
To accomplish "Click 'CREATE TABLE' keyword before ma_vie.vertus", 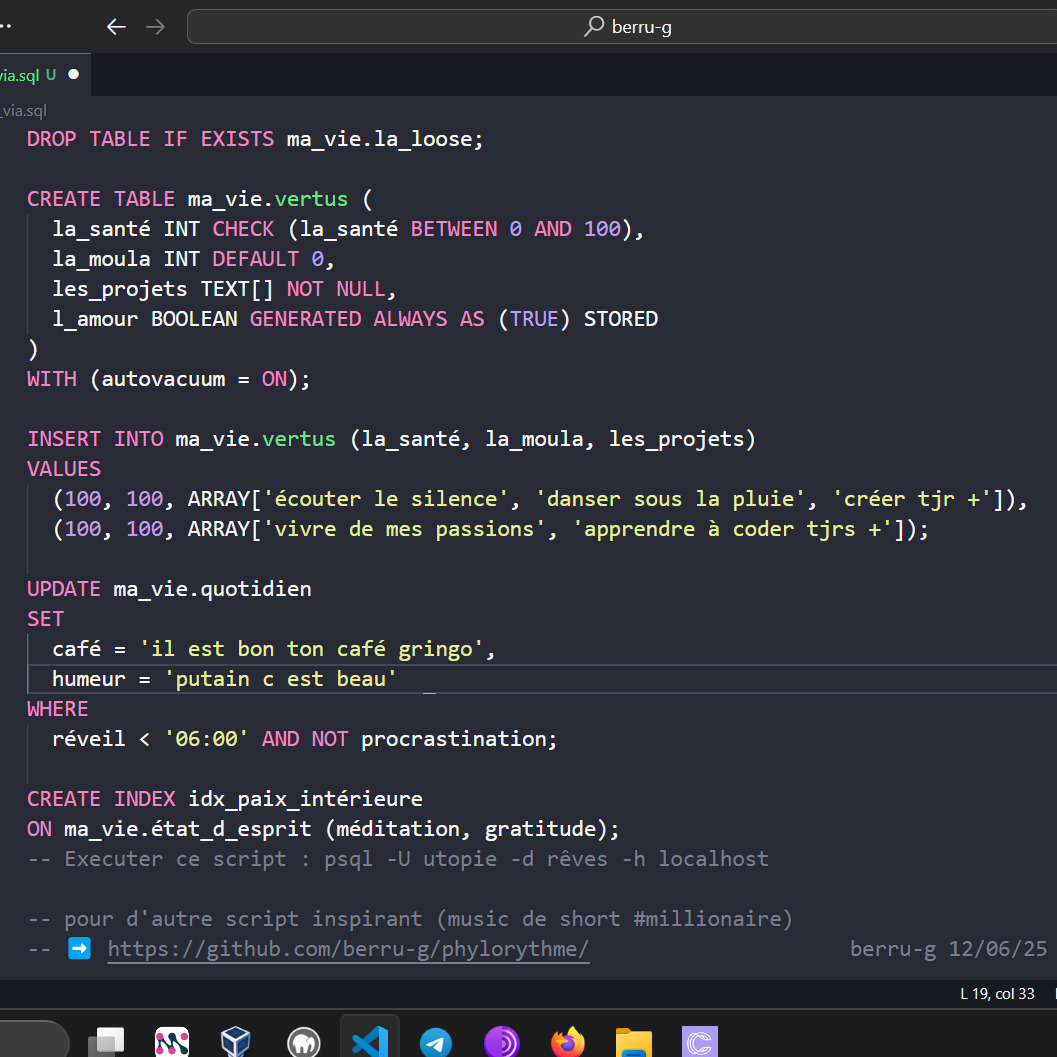I will (x=100, y=199).
